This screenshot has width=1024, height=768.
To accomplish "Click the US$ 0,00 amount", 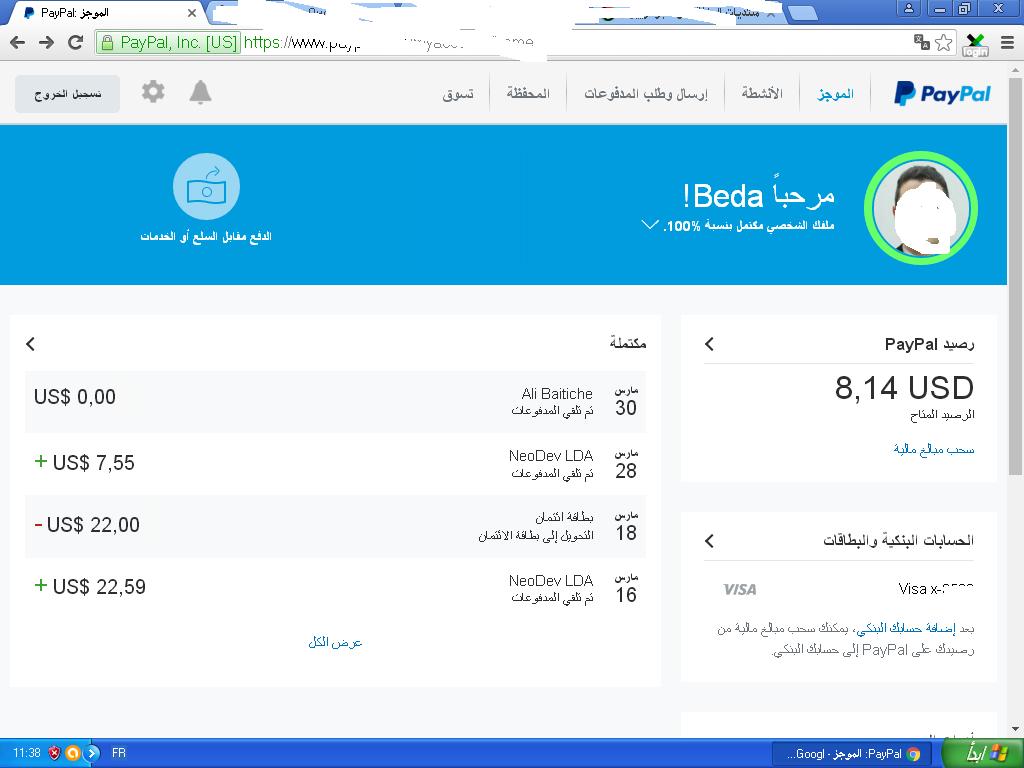I will (74, 397).
